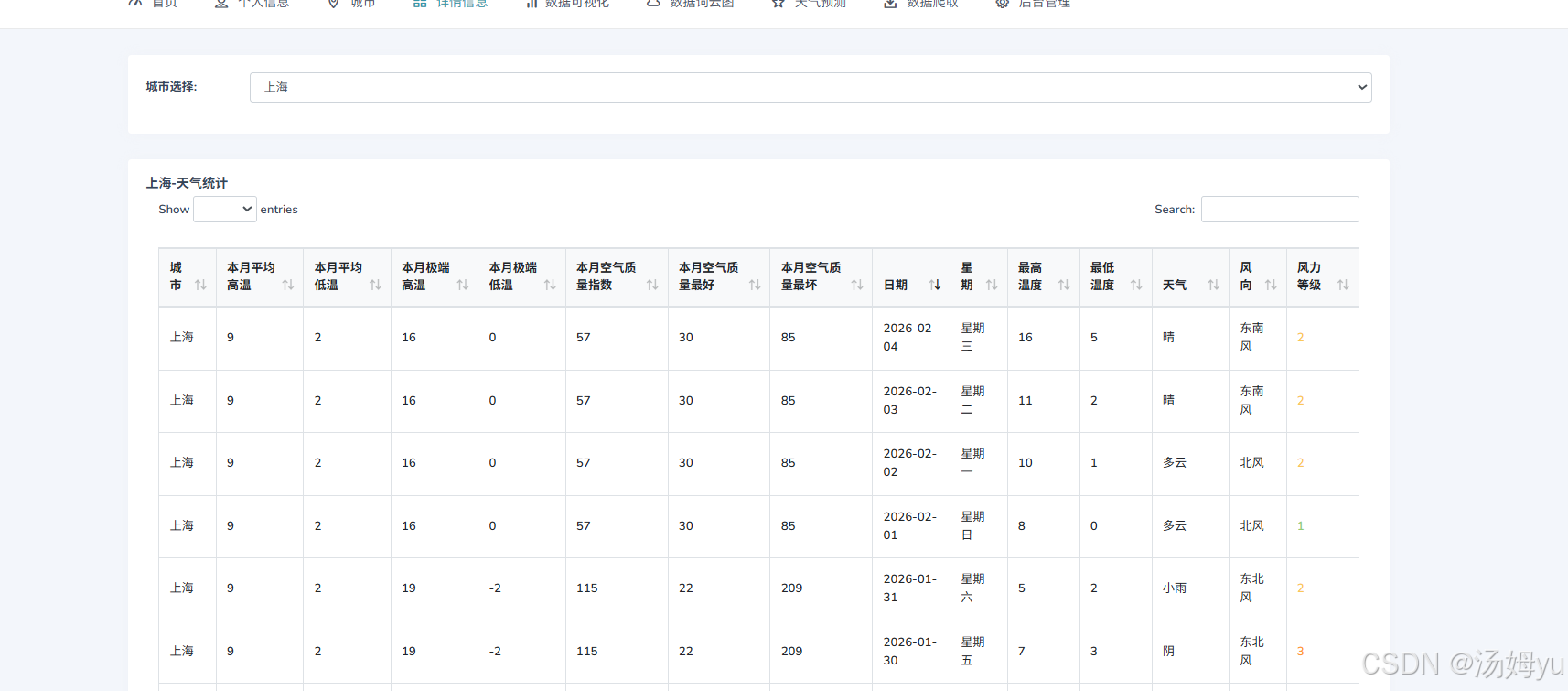The image size is (1568, 691).
Task: Open 天气预测 in top navigation
Action: (x=809, y=4)
